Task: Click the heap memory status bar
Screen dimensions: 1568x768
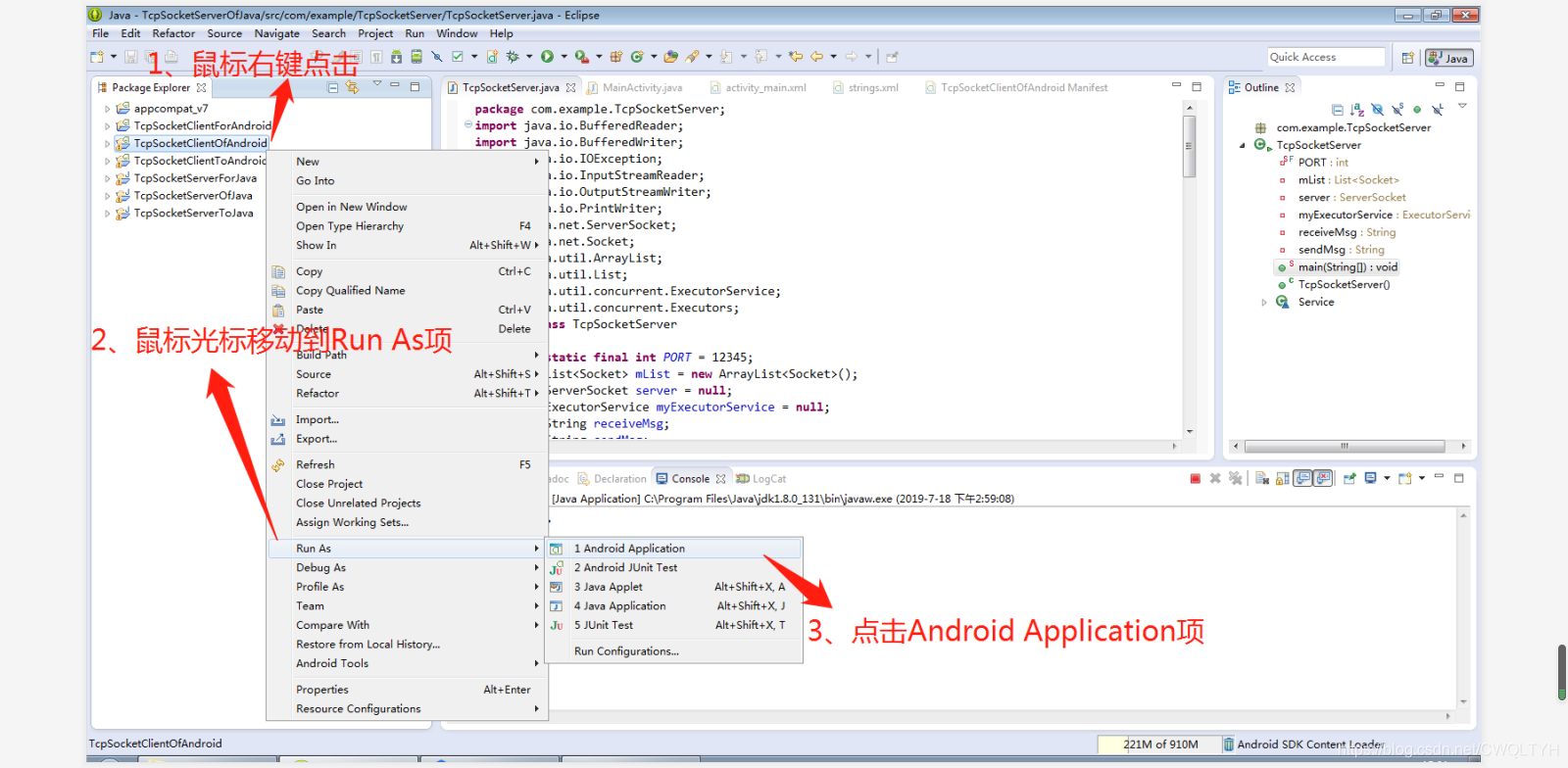Action: [x=1159, y=744]
